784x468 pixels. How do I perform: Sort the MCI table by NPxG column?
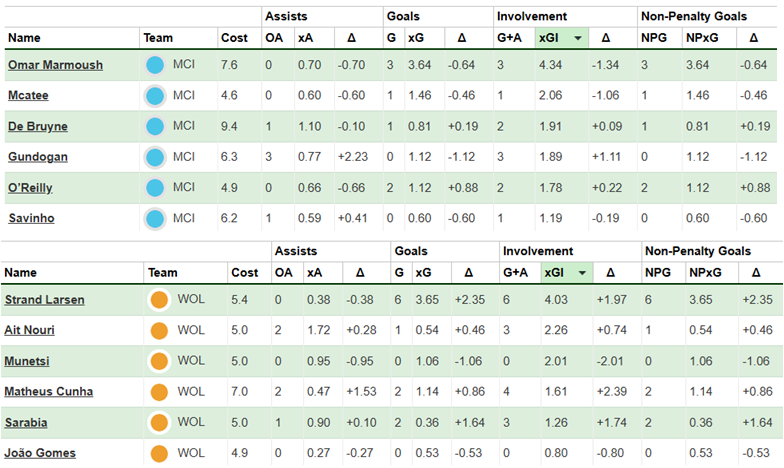(x=700, y=38)
